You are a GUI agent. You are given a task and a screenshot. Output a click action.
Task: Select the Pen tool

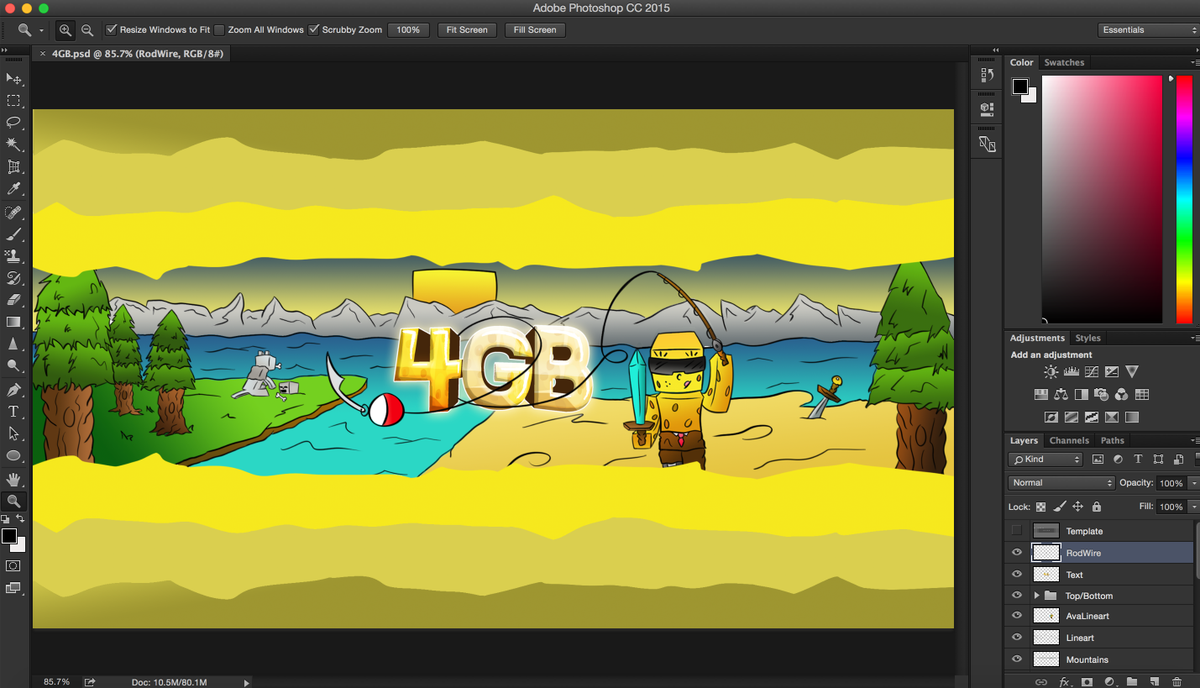14,389
